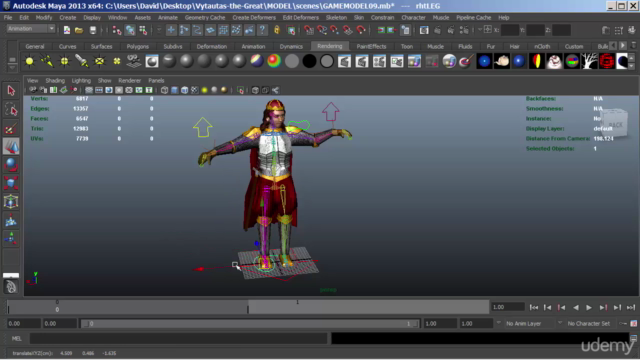Click the white tree shelf icon
The image size is (640, 360).
coord(589,61)
